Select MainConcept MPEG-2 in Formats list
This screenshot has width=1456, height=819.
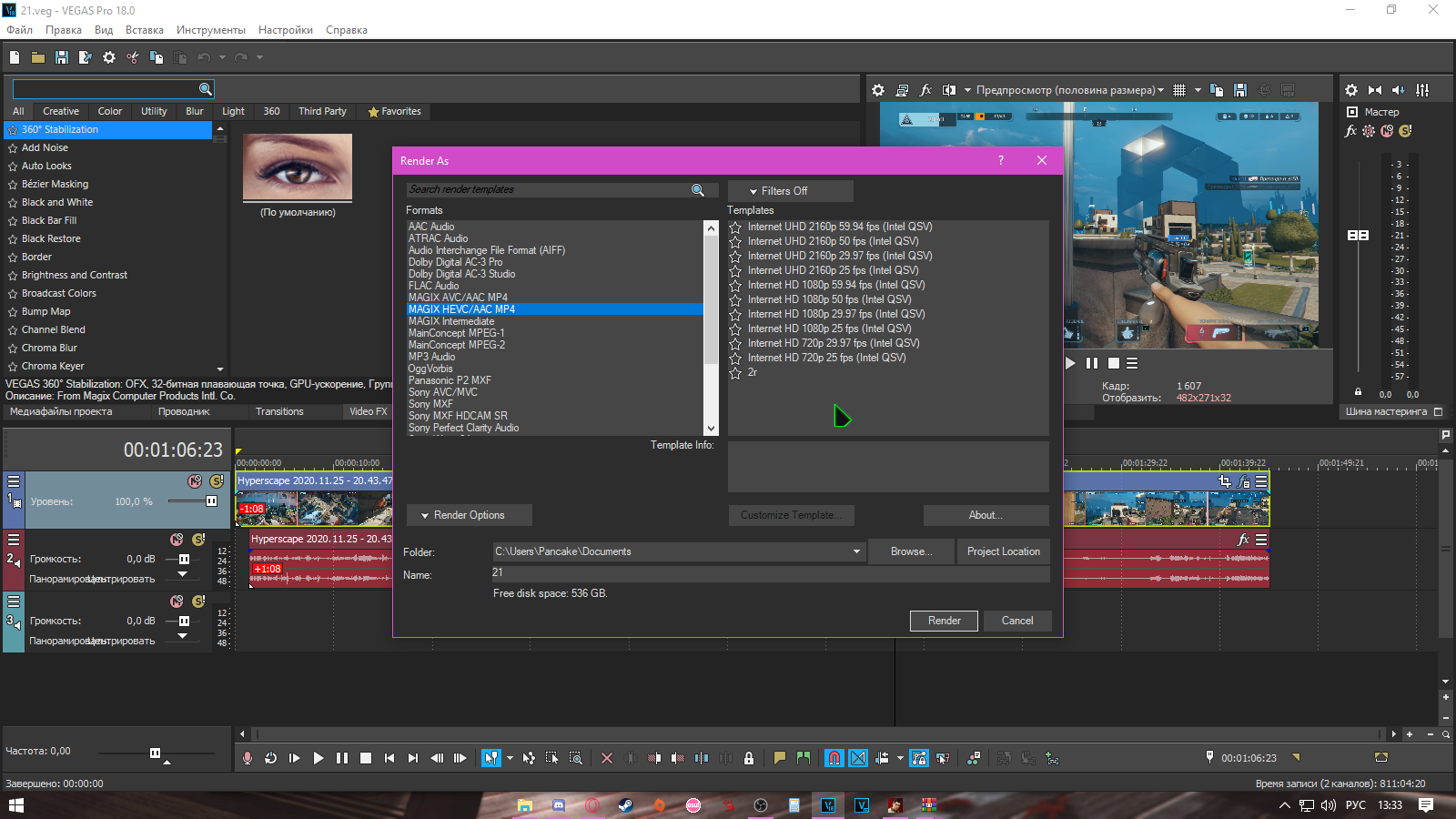457,345
